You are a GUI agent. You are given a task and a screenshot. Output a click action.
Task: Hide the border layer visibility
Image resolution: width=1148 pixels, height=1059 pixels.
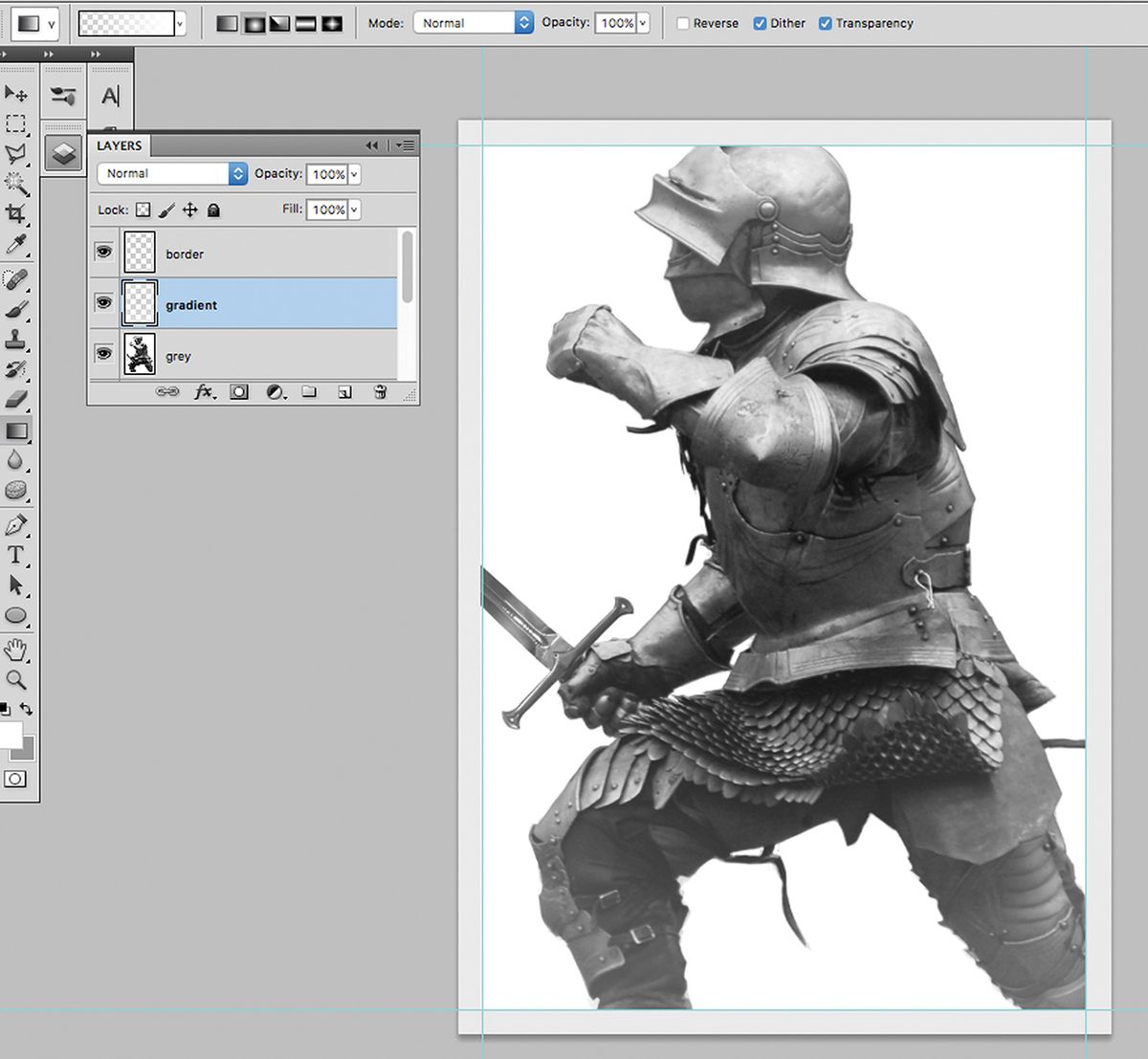point(103,251)
